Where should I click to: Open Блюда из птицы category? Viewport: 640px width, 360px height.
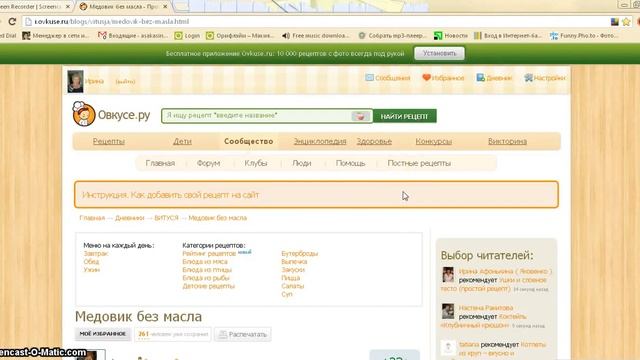coord(207,270)
